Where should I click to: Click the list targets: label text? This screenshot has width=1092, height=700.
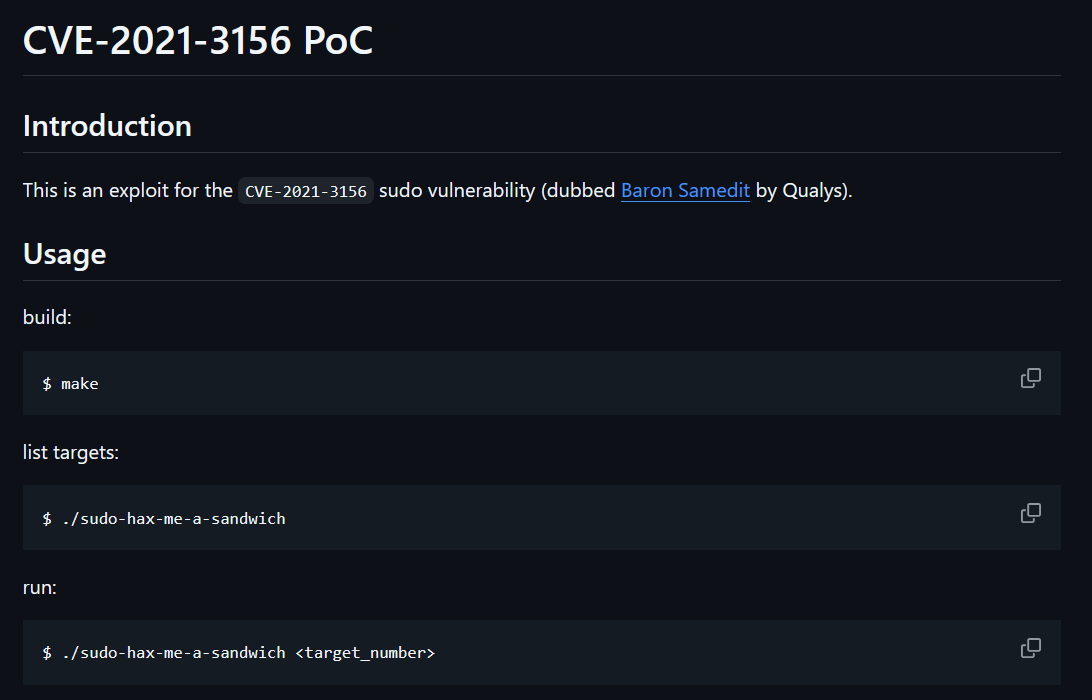coord(71,453)
